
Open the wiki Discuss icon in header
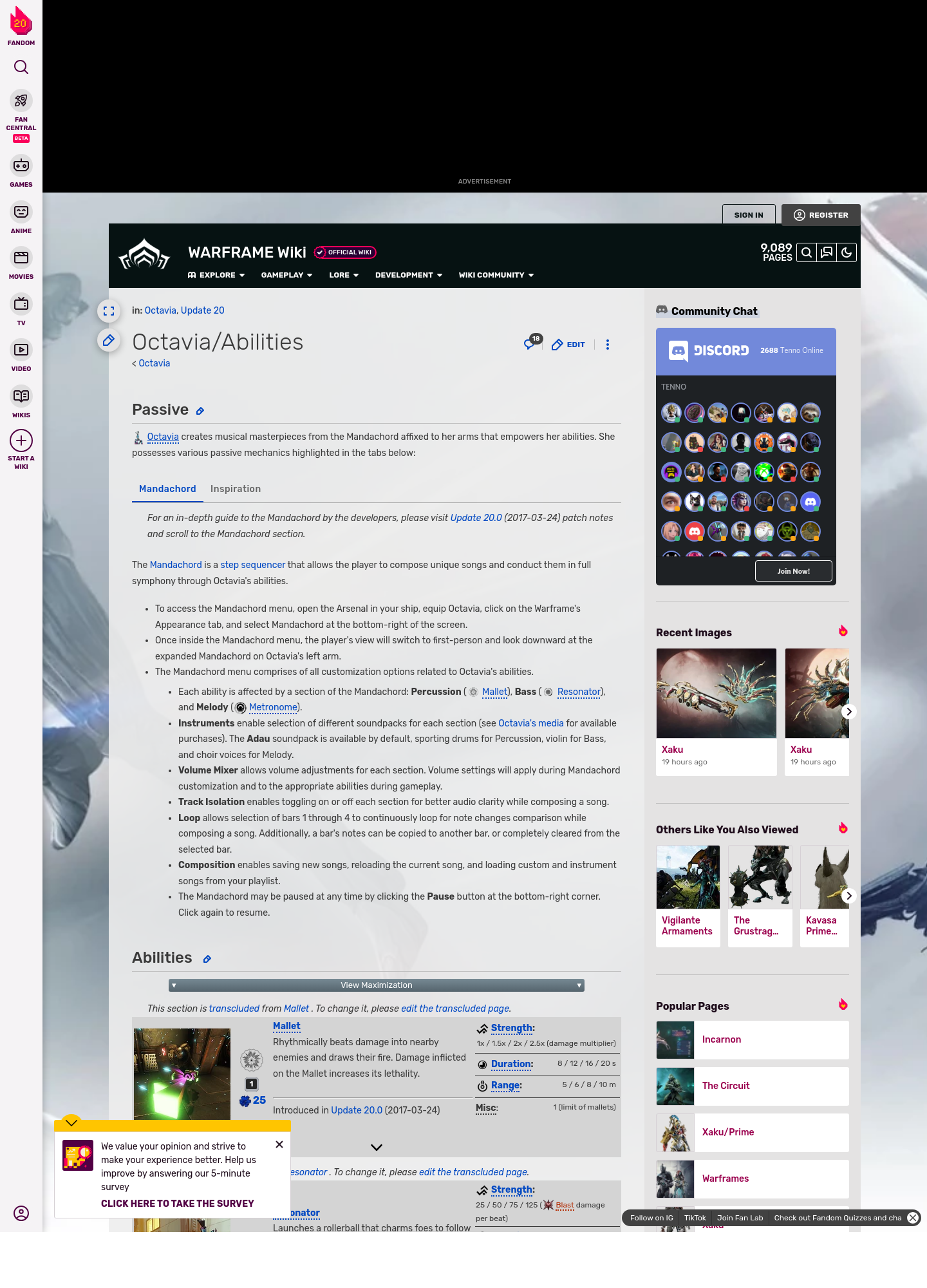827,252
